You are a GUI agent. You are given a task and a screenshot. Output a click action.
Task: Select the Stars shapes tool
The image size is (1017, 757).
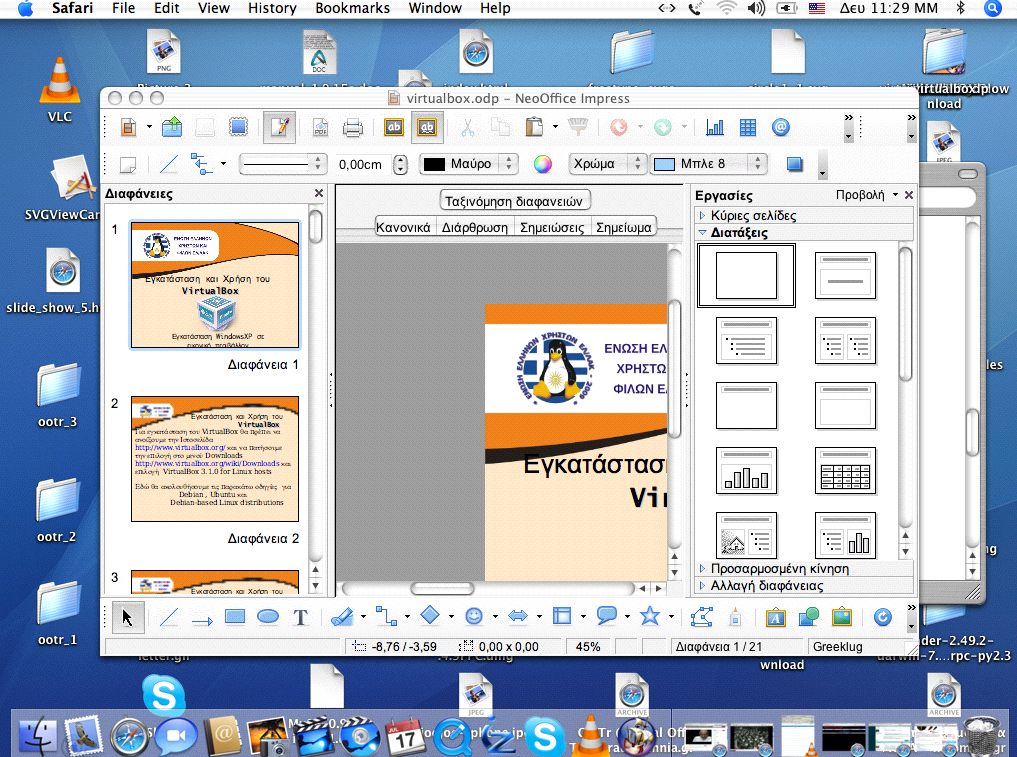tap(650, 616)
